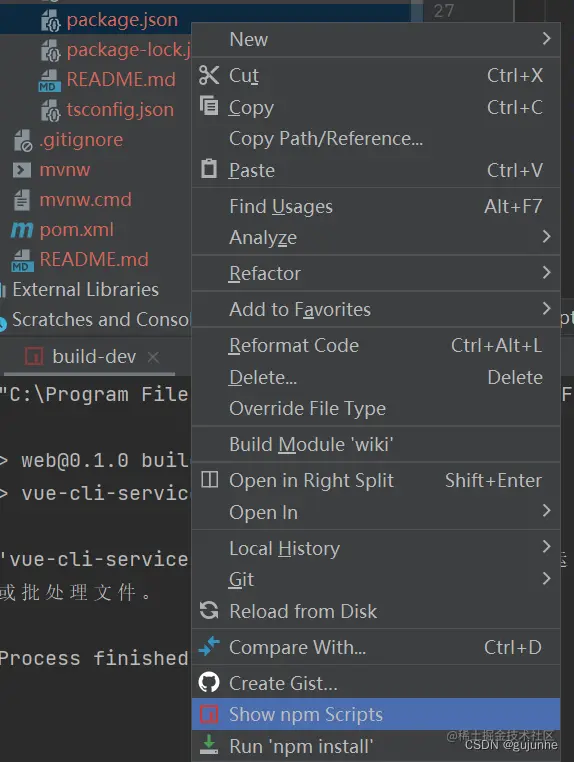This screenshot has height=762, width=574.
Task: Select Cut in the context menu
Action: click(376, 75)
